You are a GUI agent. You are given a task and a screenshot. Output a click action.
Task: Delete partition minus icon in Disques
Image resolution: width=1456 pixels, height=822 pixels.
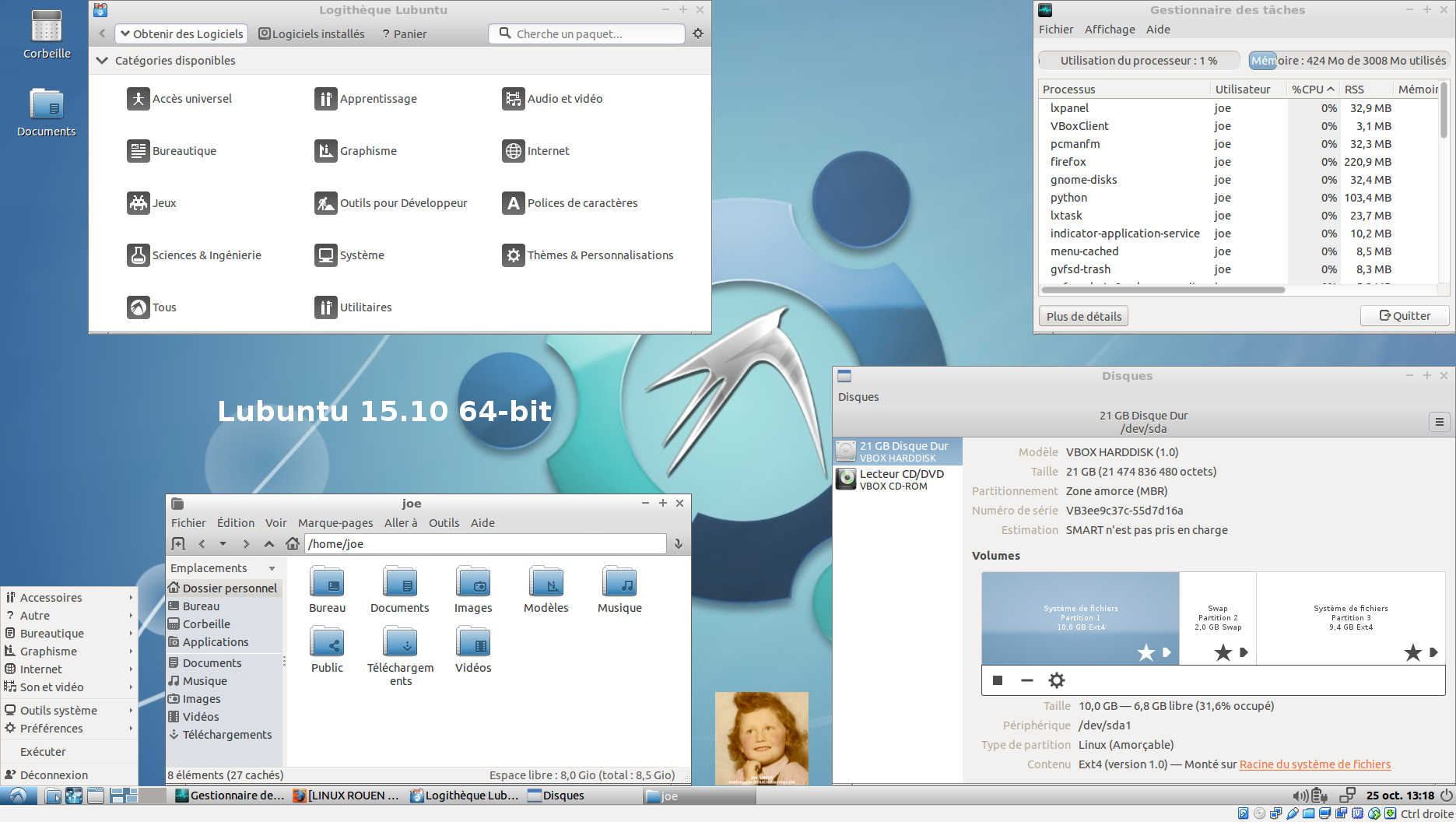[1027, 680]
